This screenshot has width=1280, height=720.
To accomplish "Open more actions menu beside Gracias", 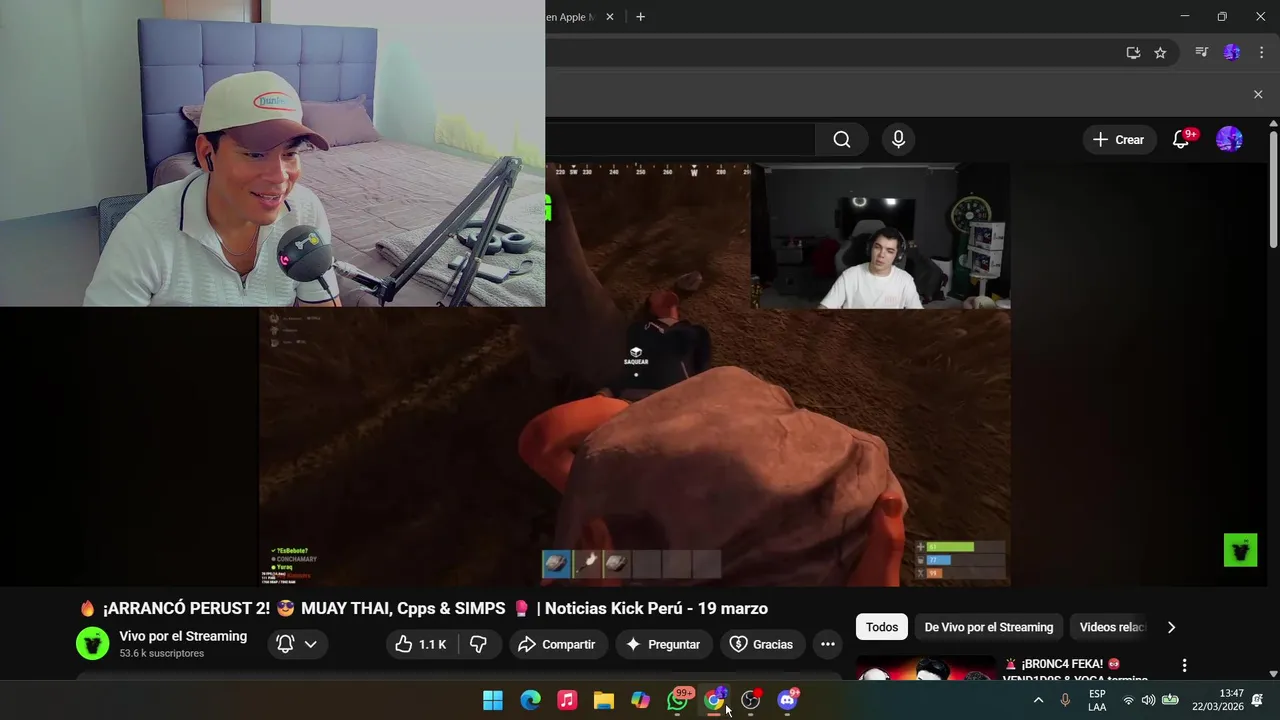I will tap(828, 645).
